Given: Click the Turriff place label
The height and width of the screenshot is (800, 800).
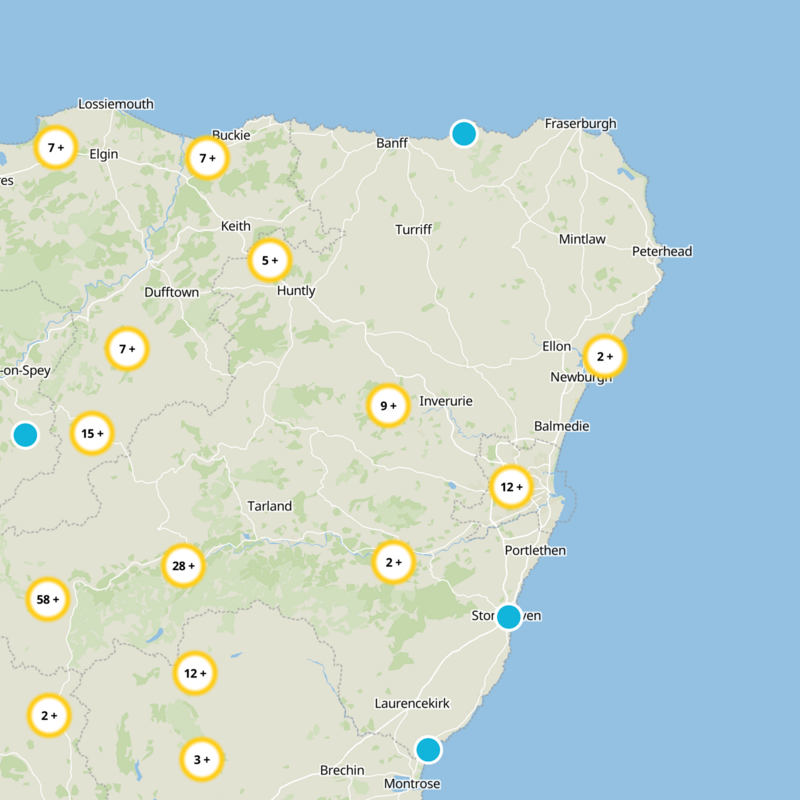Looking at the screenshot, I should point(414,230).
